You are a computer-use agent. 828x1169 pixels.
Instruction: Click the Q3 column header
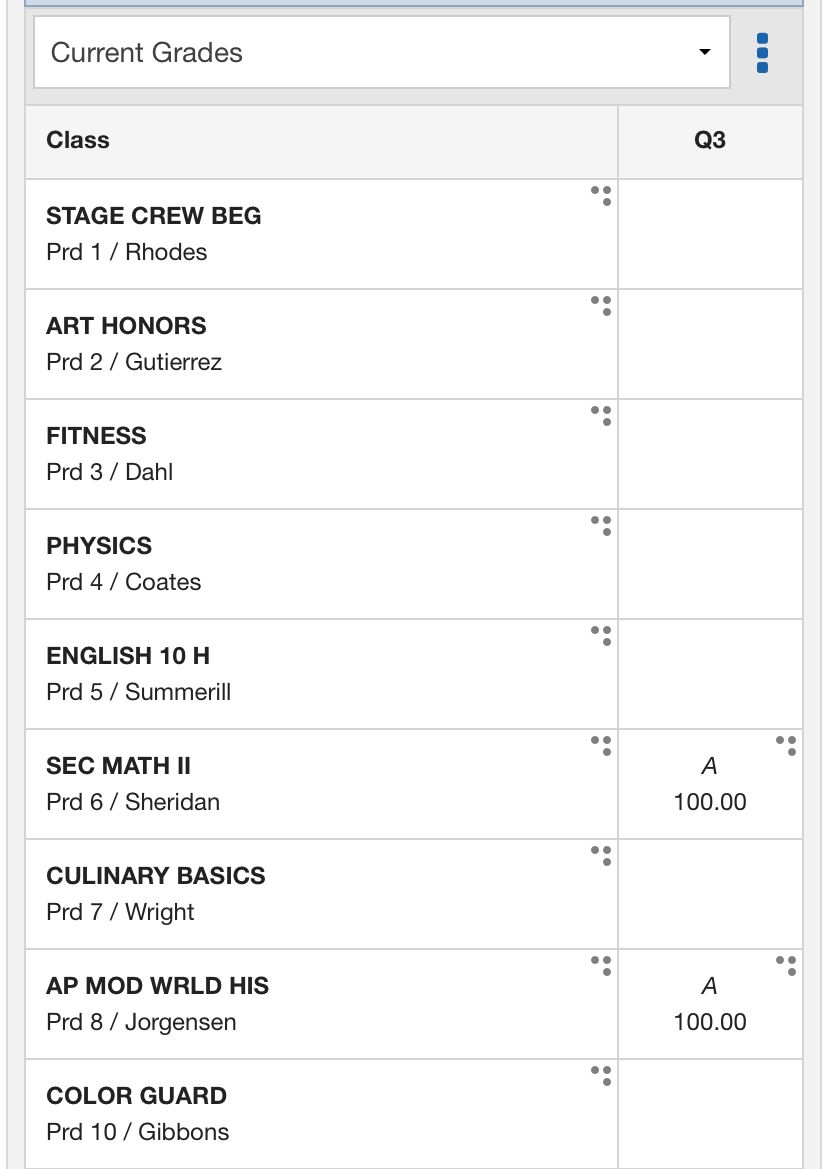[x=710, y=140]
